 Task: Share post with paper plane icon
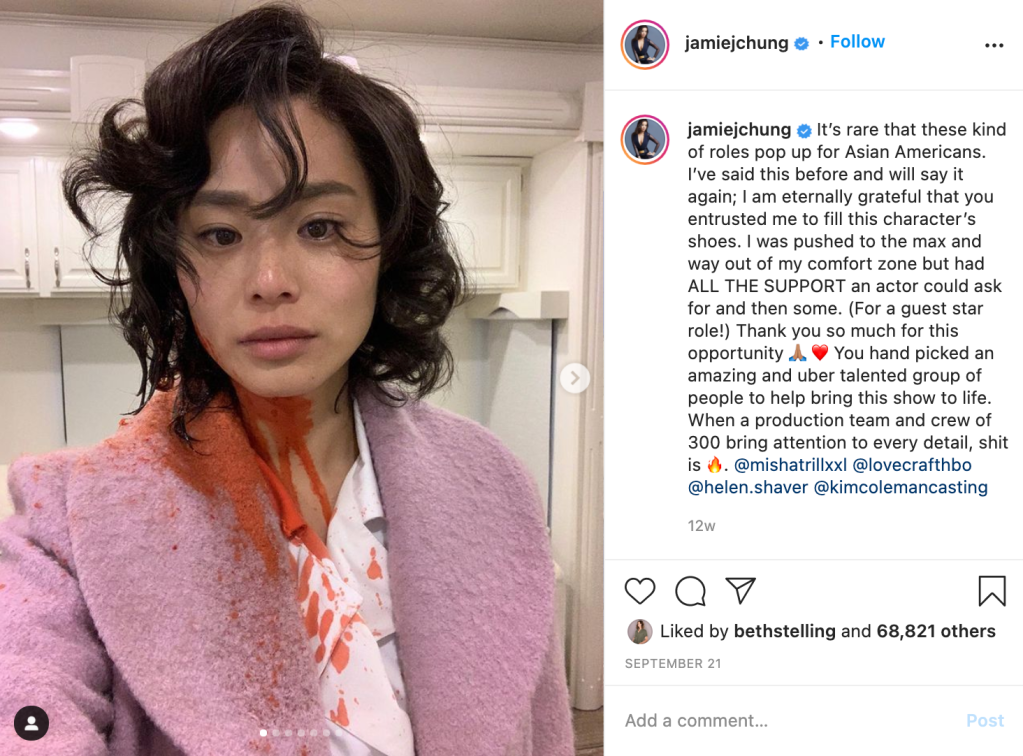point(741,590)
